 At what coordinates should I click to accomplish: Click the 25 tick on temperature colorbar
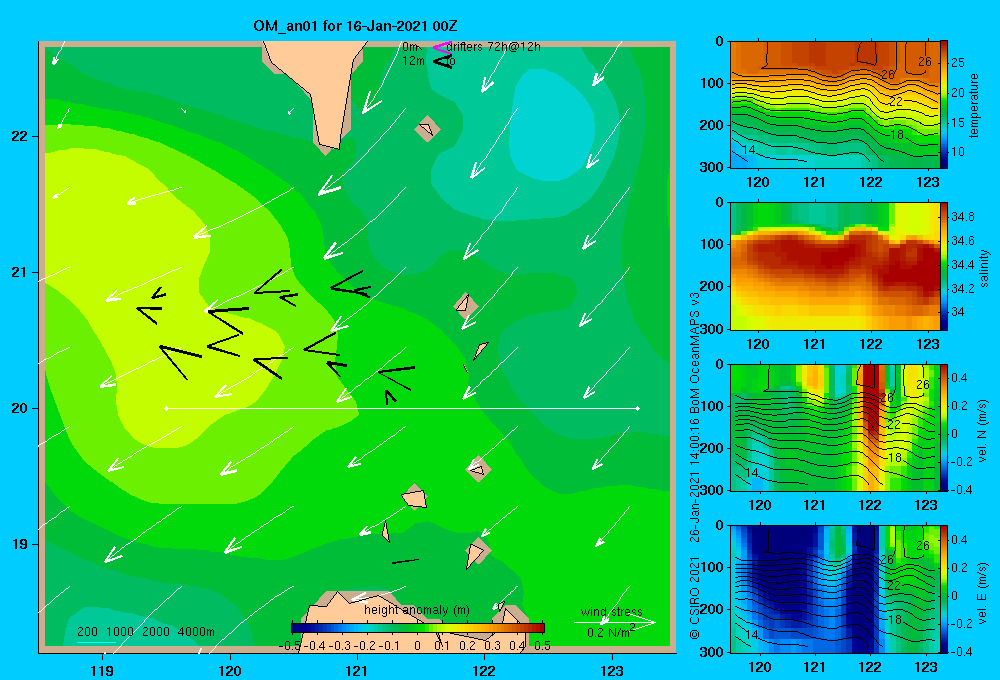pos(958,63)
